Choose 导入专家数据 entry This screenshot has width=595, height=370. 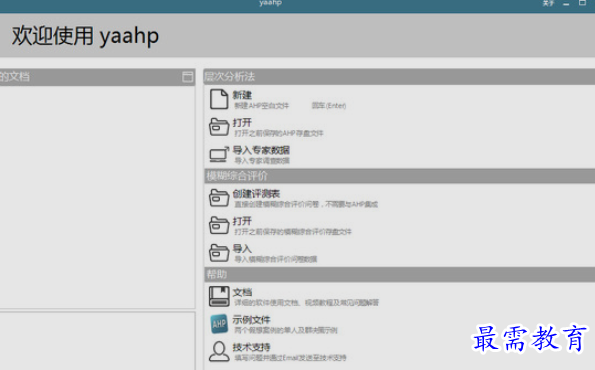coord(261,150)
